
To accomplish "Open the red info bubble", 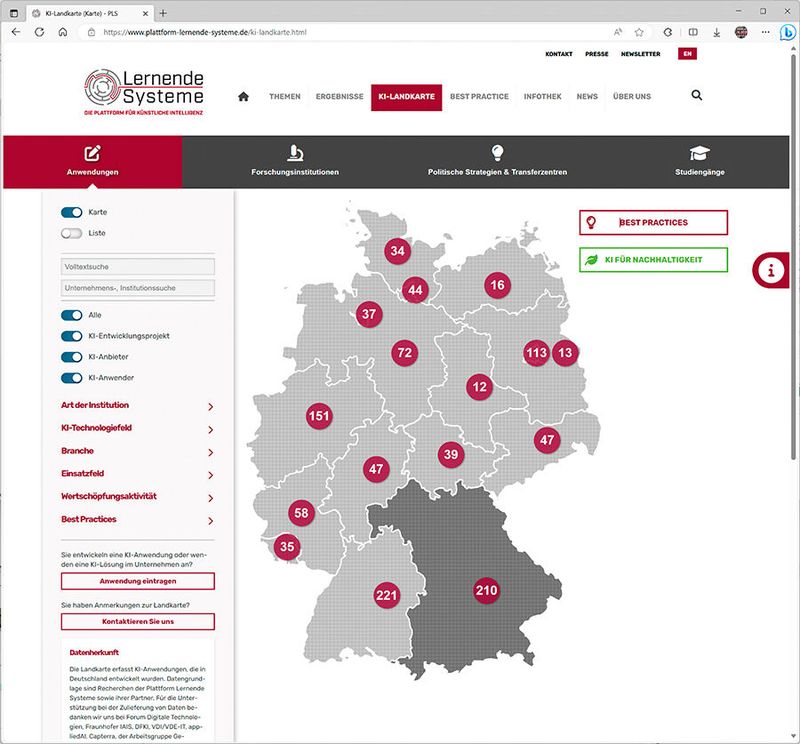I will tap(770, 270).
